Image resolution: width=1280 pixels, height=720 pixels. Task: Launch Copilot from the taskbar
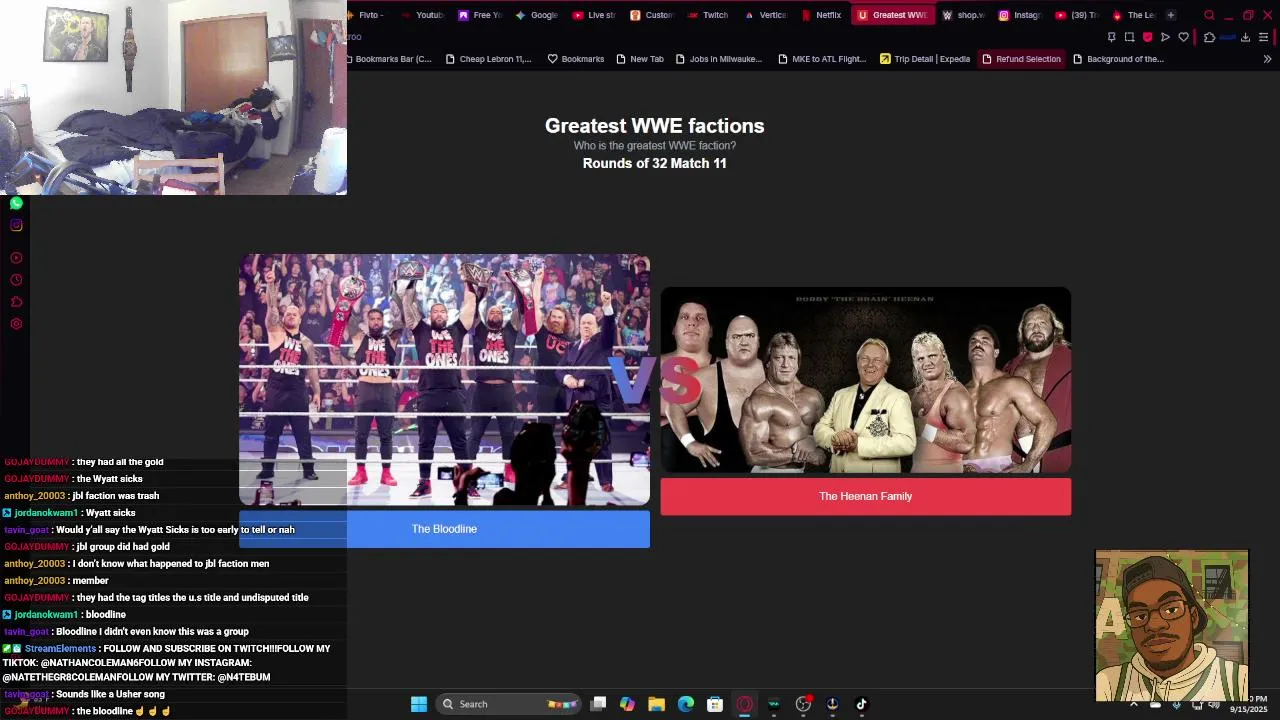627,704
